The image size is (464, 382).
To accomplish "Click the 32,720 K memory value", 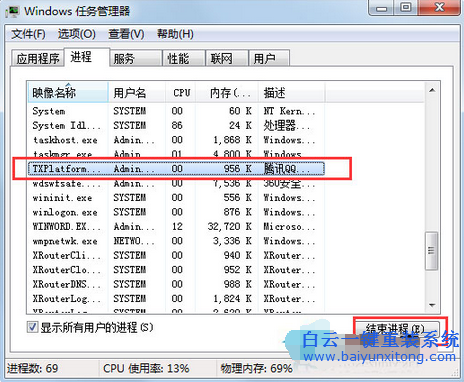I will (229, 227).
